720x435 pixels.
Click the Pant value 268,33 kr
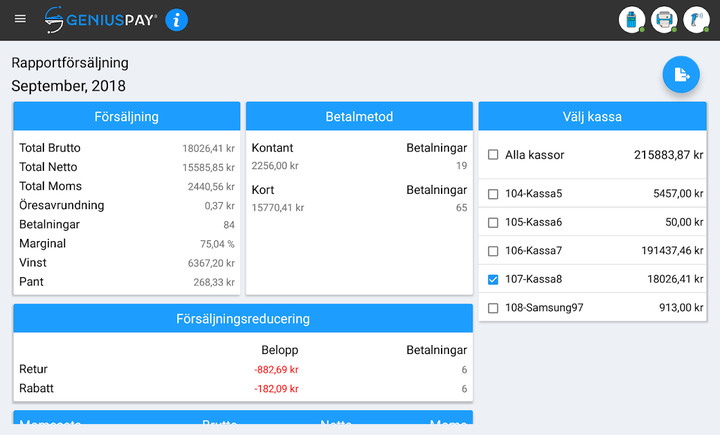pos(214,282)
